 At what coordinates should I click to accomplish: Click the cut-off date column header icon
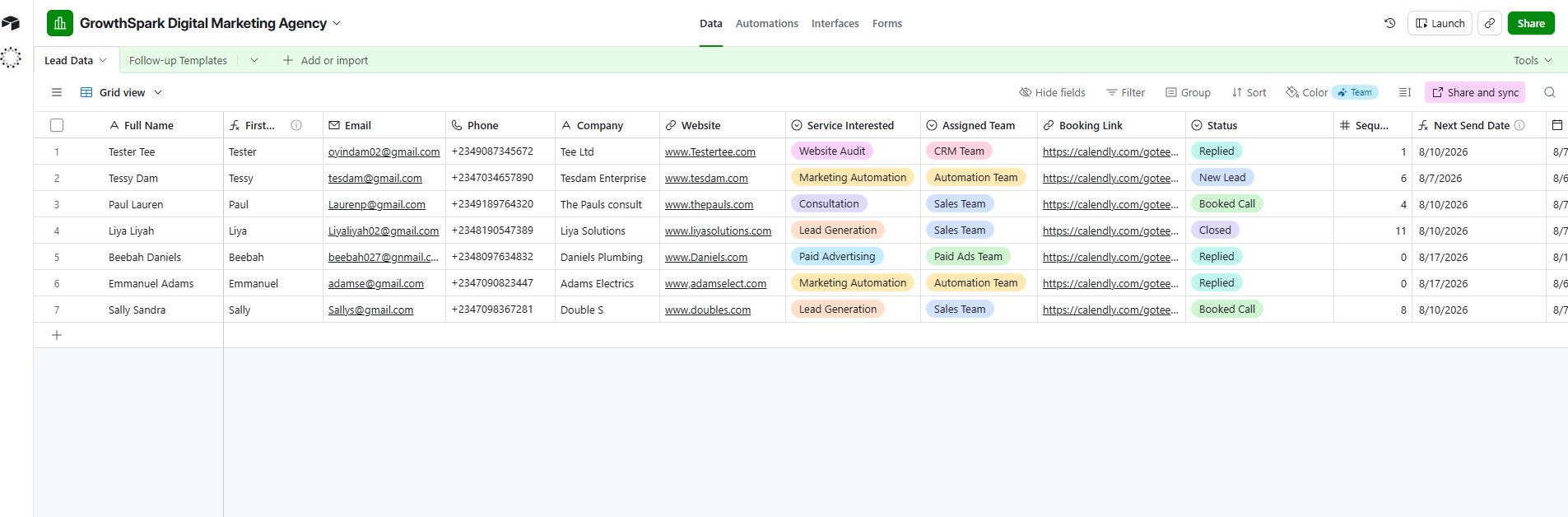1556,125
